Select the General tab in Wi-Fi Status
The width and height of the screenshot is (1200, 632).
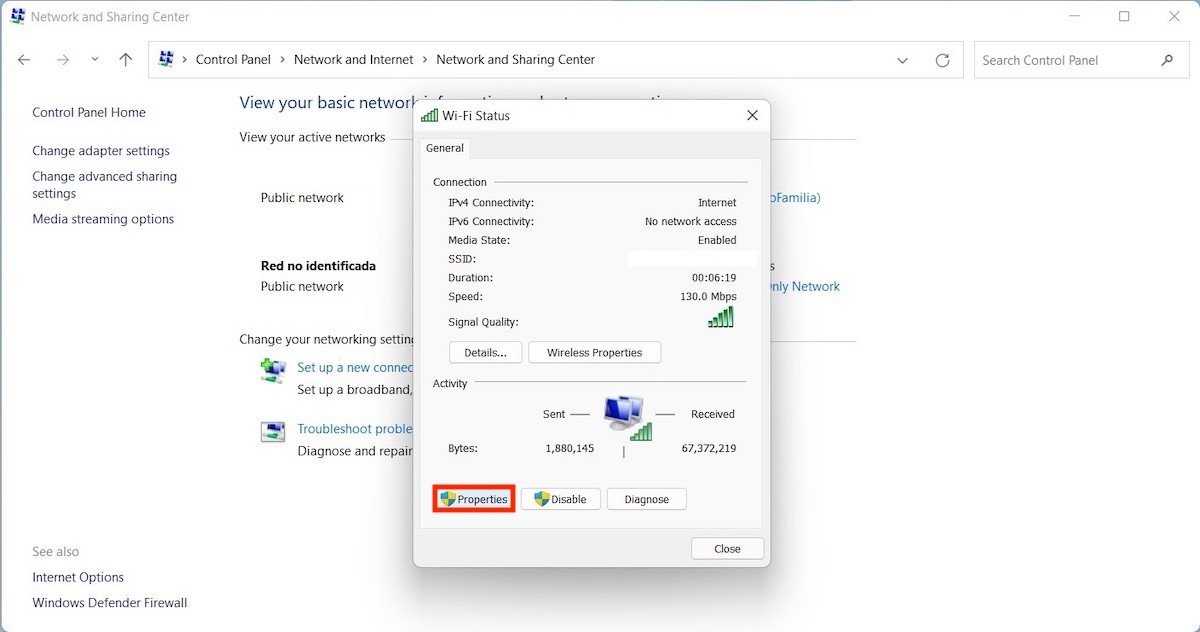[445, 148]
